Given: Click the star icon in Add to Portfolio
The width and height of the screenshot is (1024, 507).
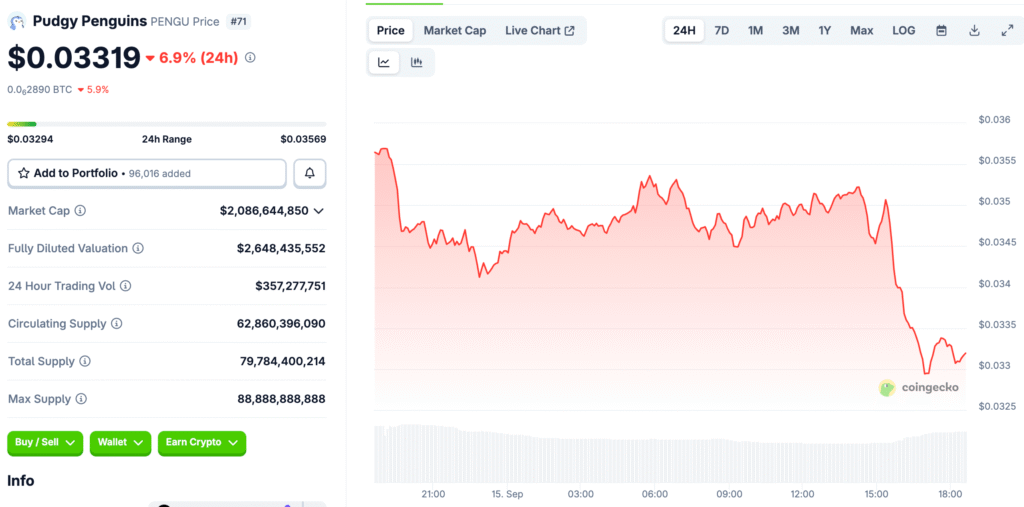Looking at the screenshot, I should 24,173.
